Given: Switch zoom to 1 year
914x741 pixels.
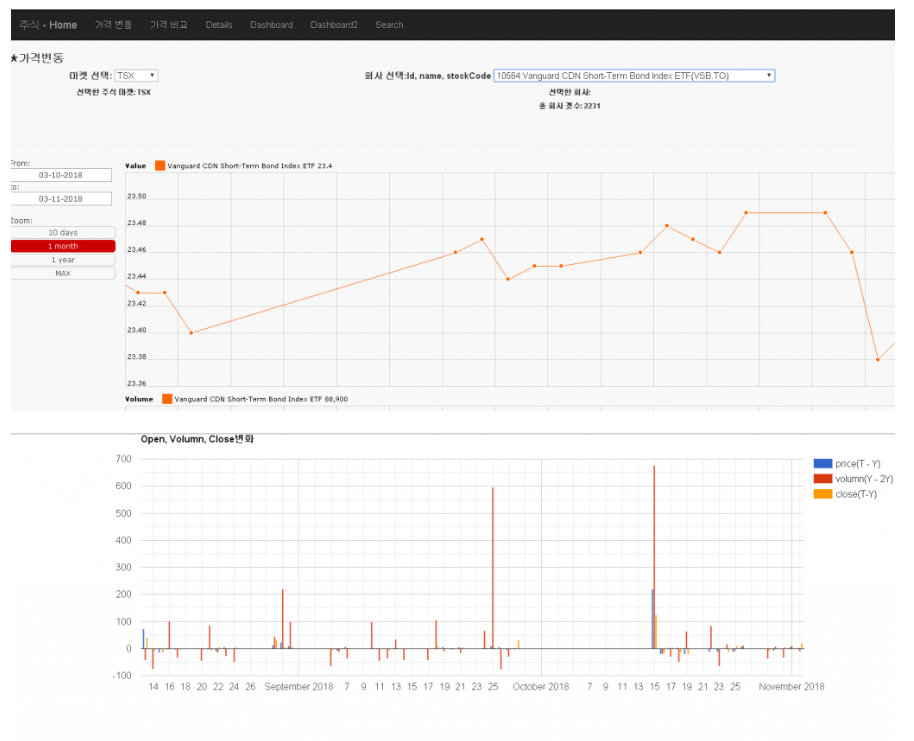Looking at the screenshot, I should point(63,260).
